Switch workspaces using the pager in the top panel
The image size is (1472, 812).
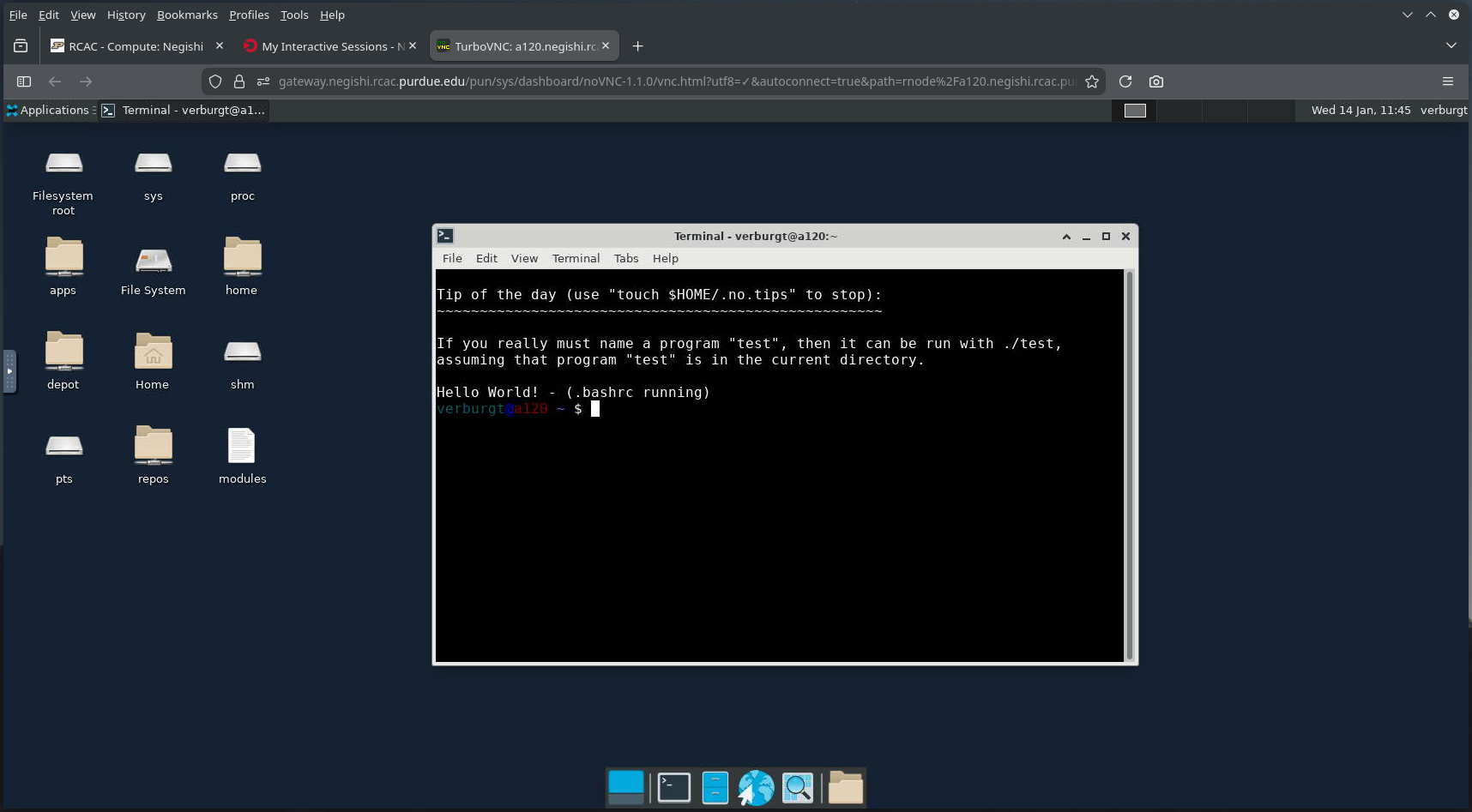coord(1135,111)
